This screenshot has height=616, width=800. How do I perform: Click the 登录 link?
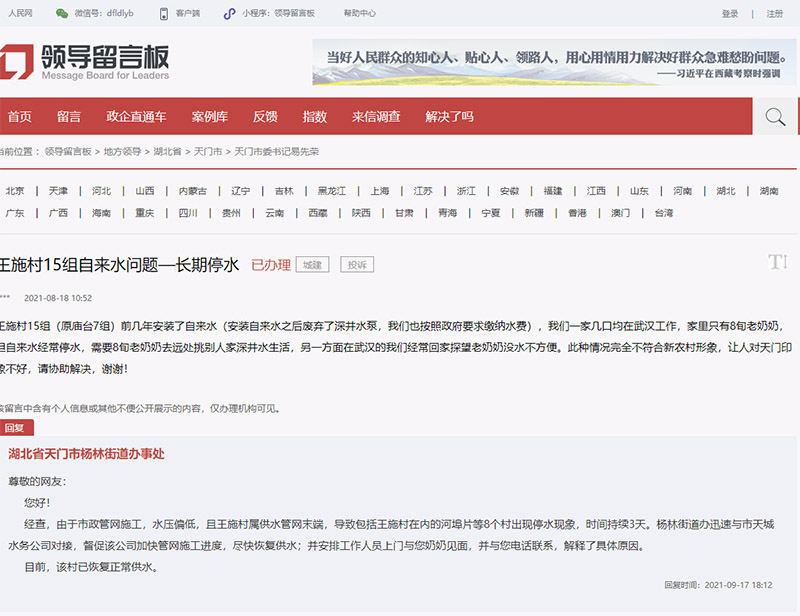pos(730,14)
